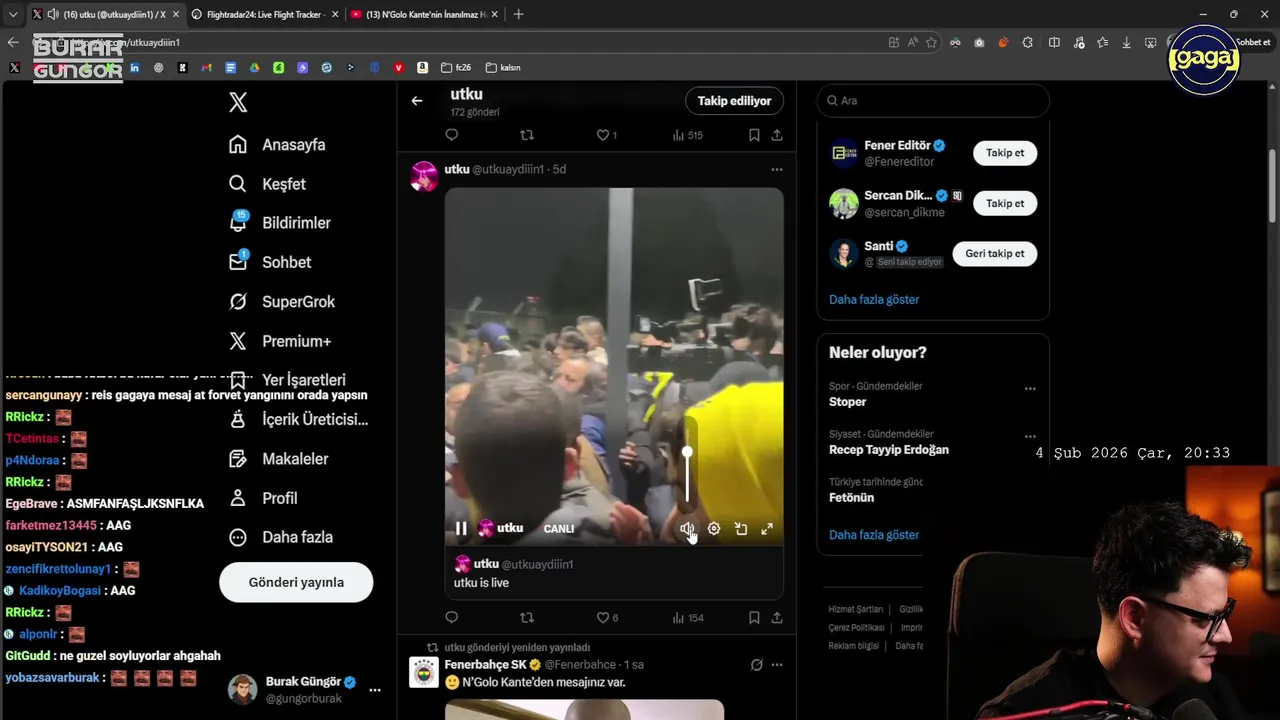Screen dimensions: 1280x720
Task: Open more options on Fenerbahçe SK post
Action: [x=777, y=665]
